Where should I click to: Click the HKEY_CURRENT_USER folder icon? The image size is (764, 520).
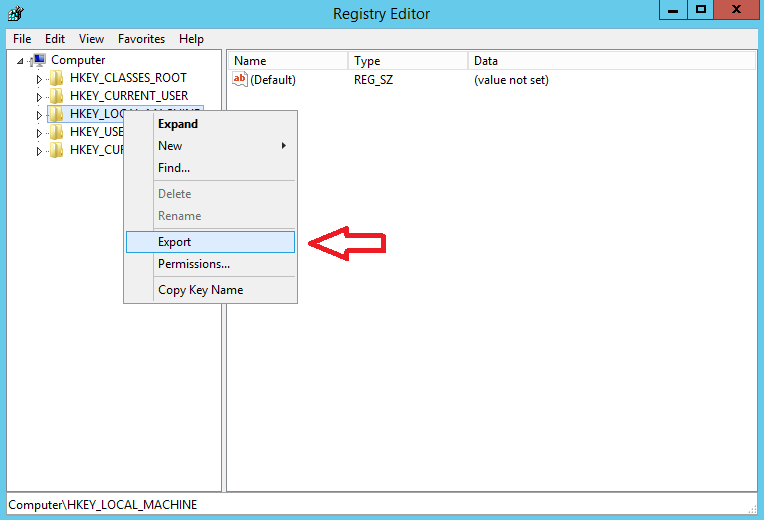[58, 96]
